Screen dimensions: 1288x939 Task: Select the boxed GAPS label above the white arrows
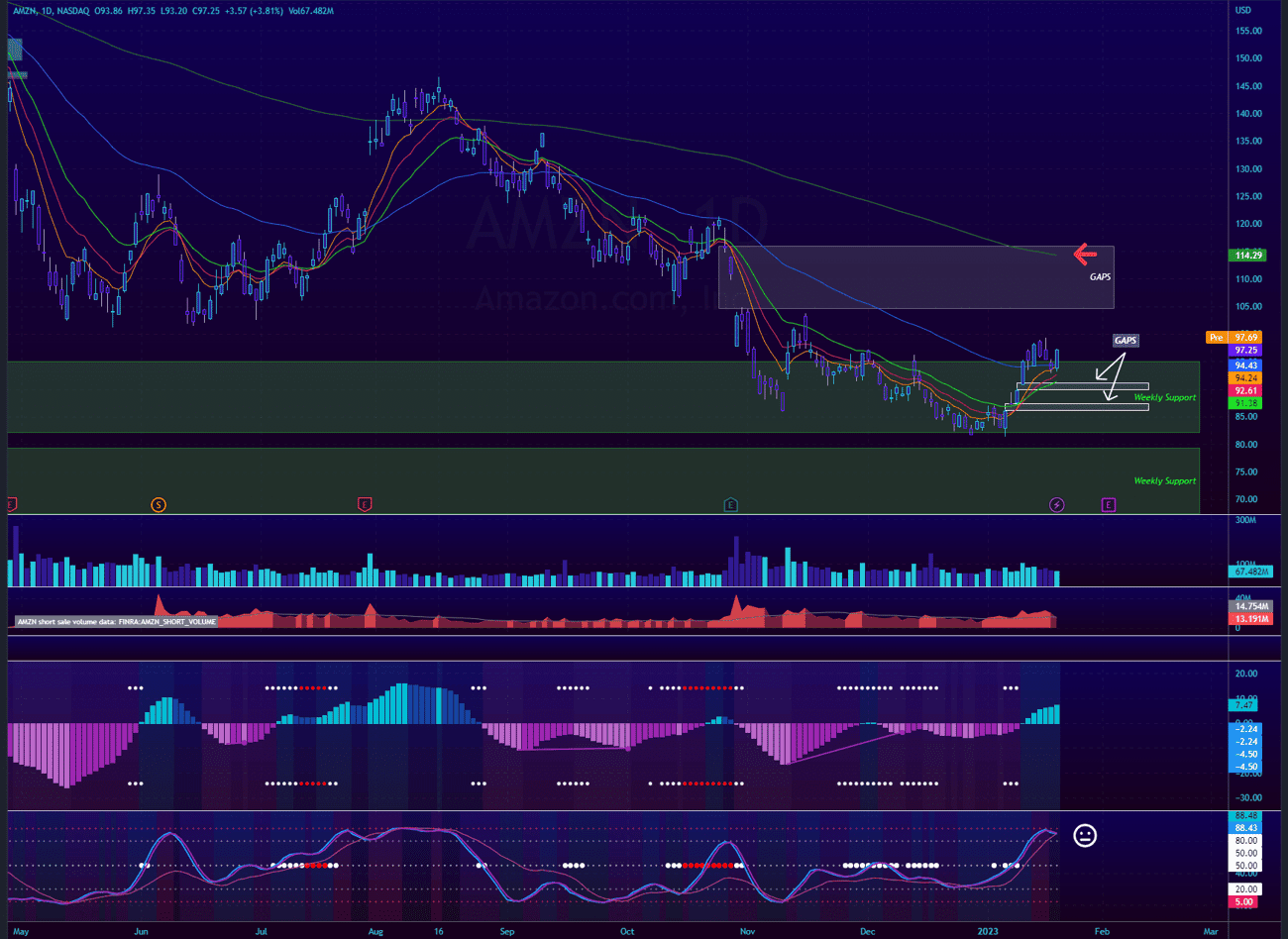(x=1126, y=341)
